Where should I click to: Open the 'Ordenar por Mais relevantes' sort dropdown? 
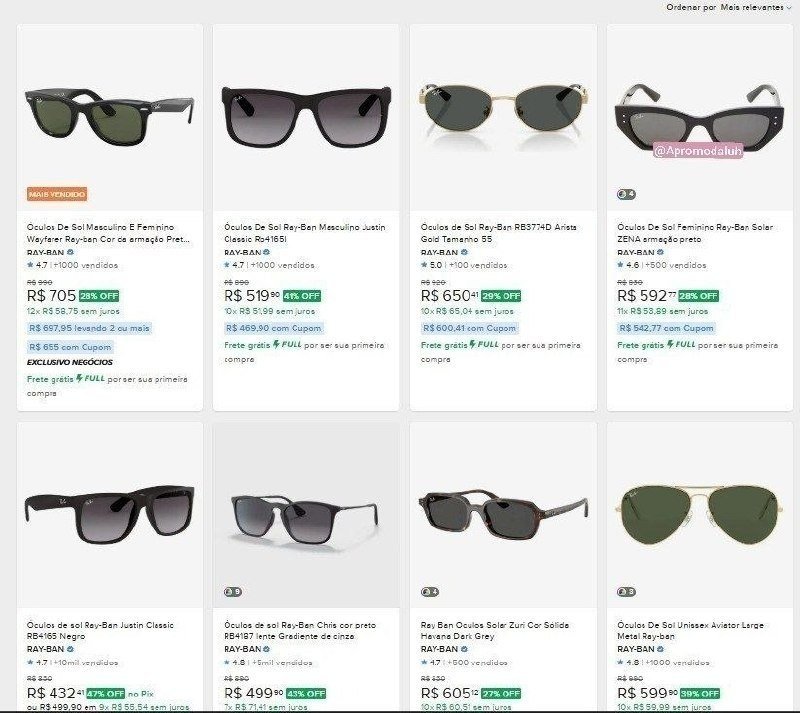click(729, 7)
